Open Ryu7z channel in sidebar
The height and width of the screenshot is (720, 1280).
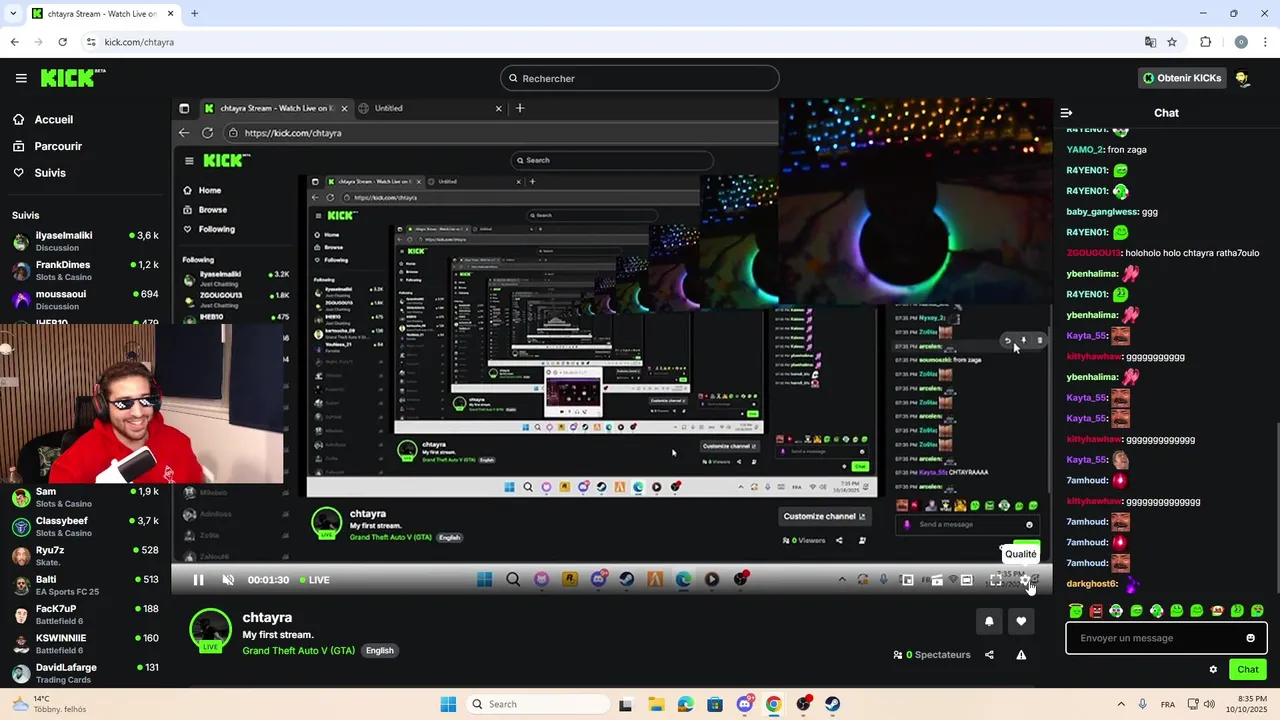pyautogui.click(x=85, y=555)
